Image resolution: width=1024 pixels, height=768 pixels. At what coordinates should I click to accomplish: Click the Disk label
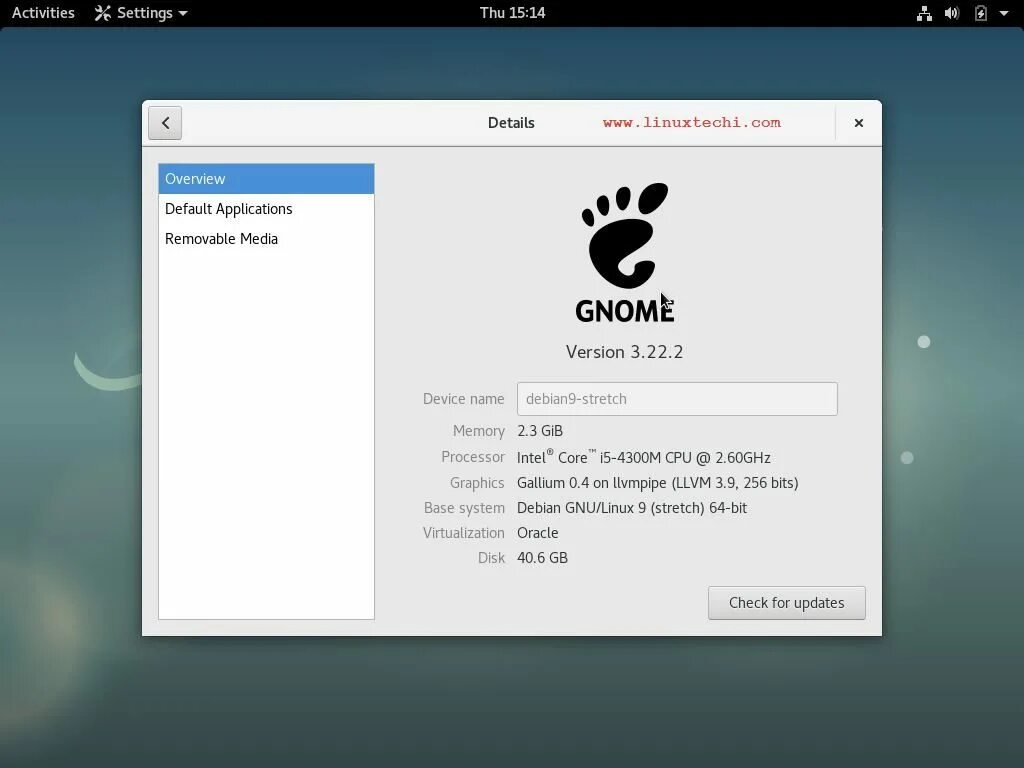pos(491,558)
